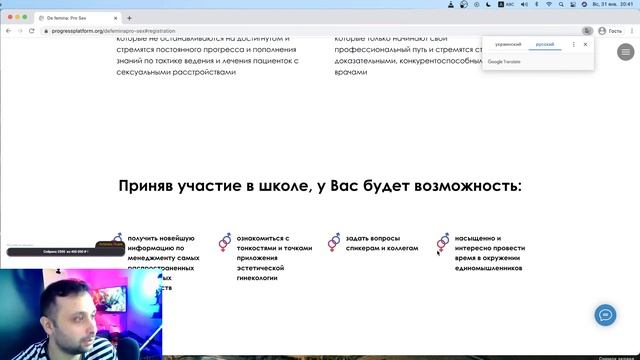The width and height of the screenshot is (640, 360).
Task: Click gender icon beside 'ознакомиться с тонкостями'
Action: [x=225, y=242]
